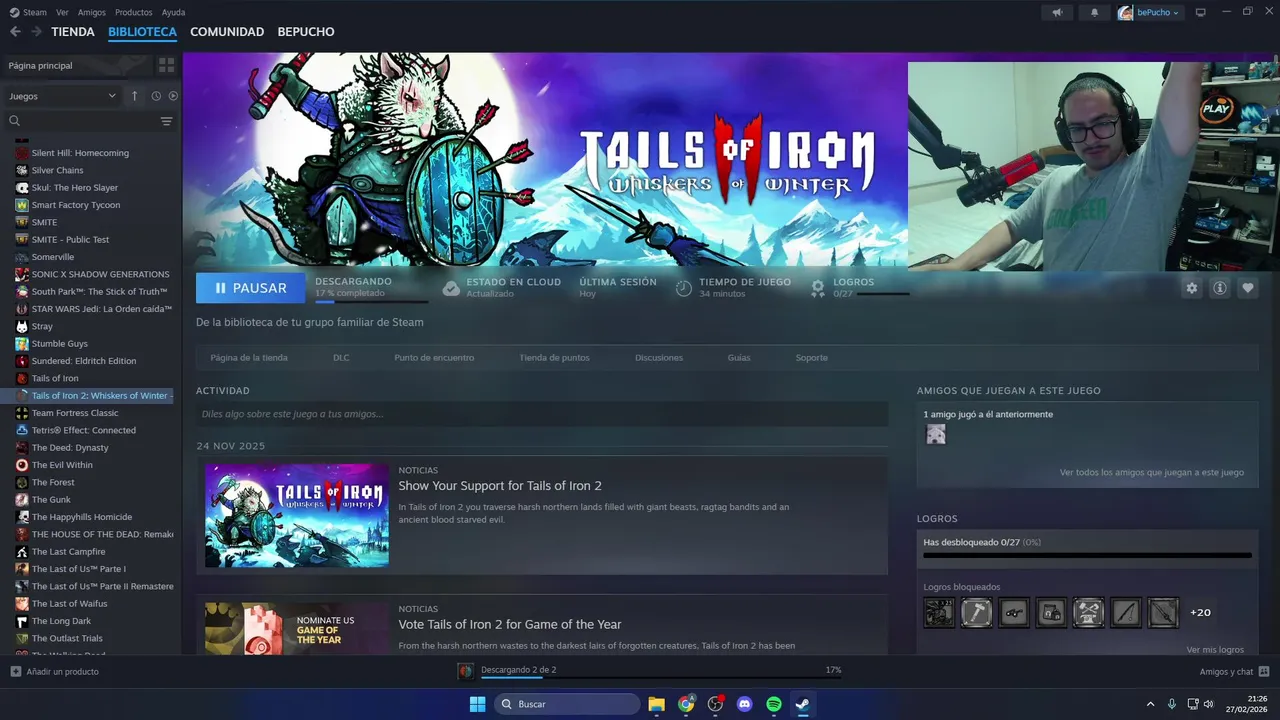This screenshot has height=720, width=1280.
Task: Open the DLC link
Action: click(341, 358)
